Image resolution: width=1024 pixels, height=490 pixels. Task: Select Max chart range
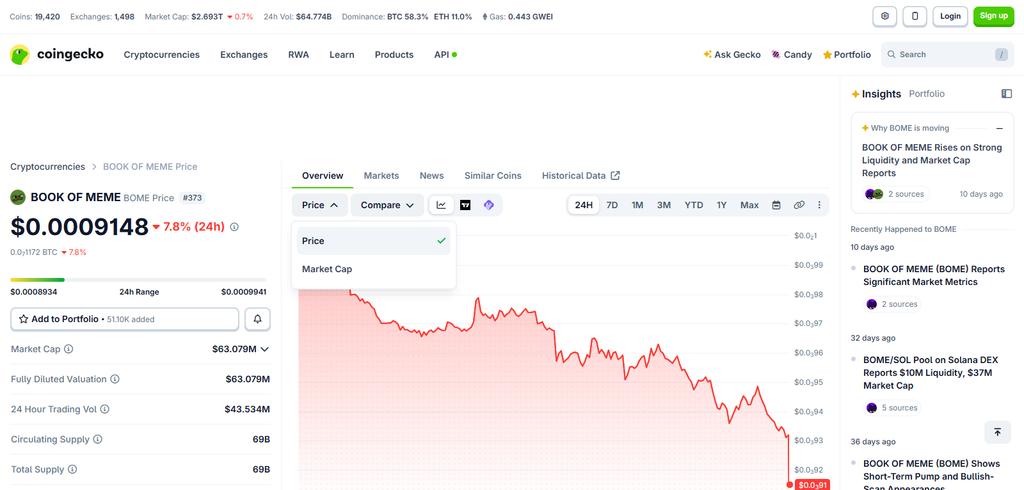tap(749, 205)
